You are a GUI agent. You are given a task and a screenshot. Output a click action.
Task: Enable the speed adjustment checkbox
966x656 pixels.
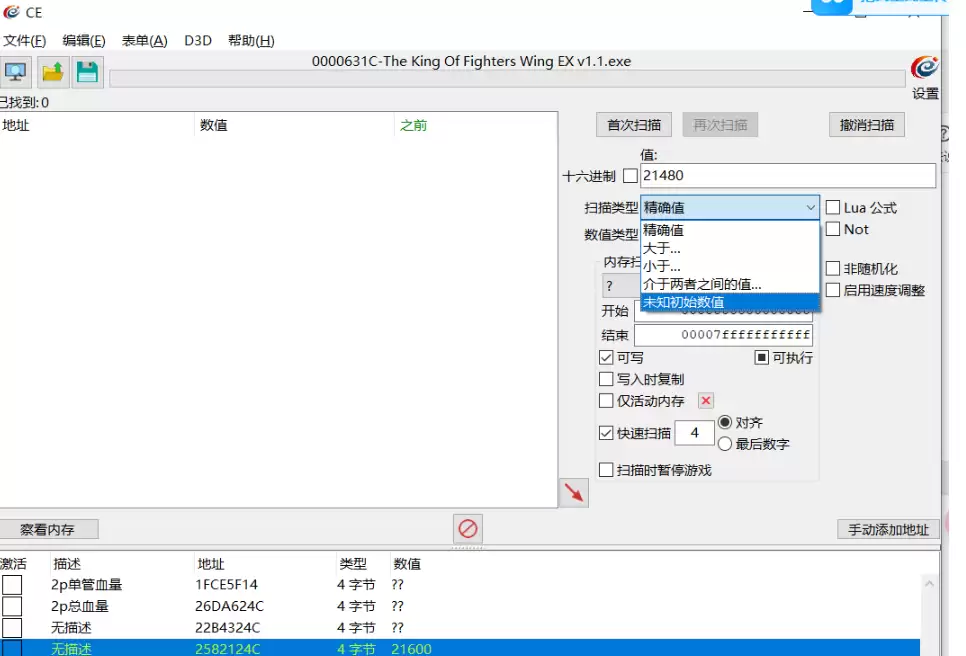[833, 290]
